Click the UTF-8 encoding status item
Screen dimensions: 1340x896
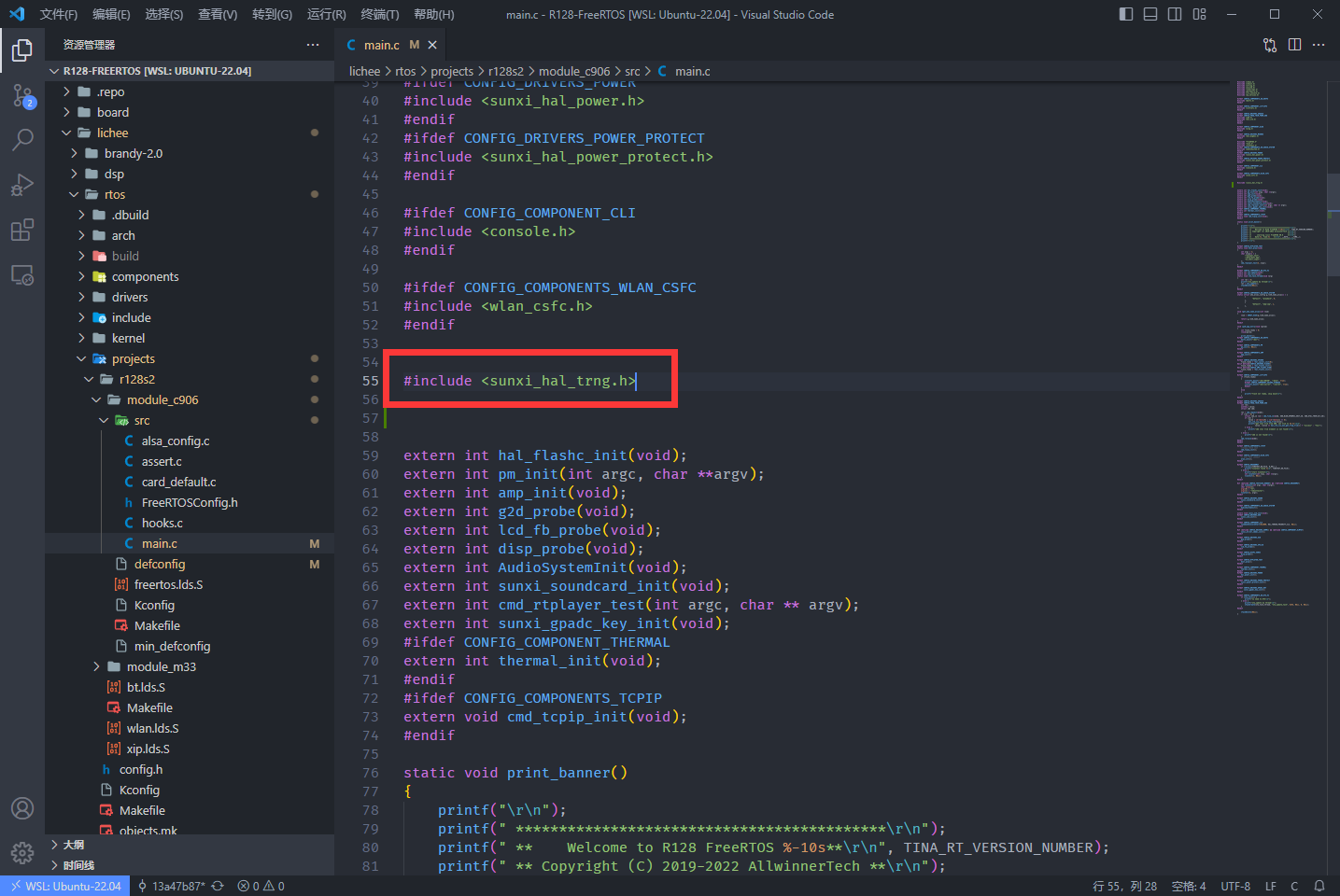click(1235, 886)
